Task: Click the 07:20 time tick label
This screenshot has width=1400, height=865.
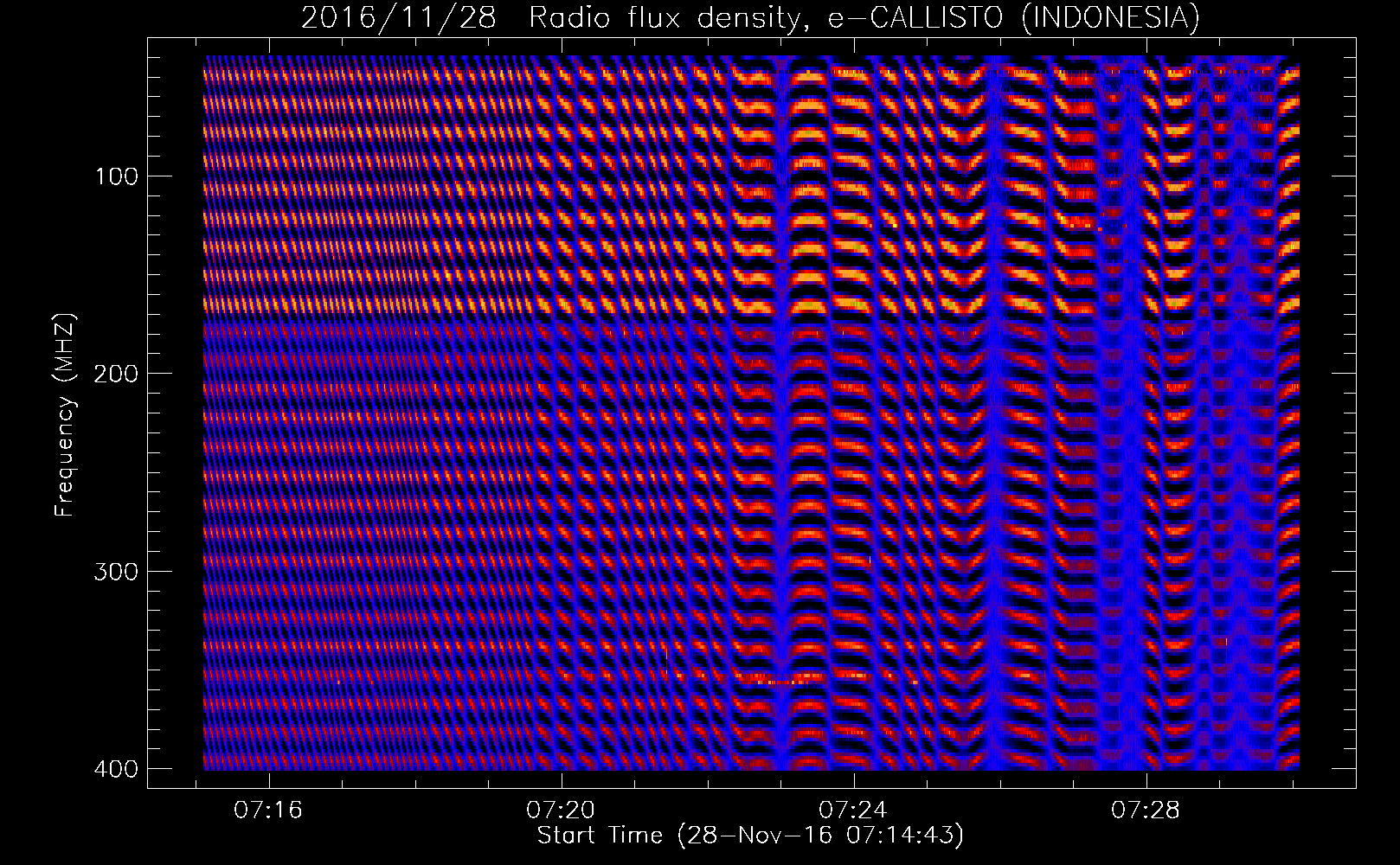Action: 562,811
